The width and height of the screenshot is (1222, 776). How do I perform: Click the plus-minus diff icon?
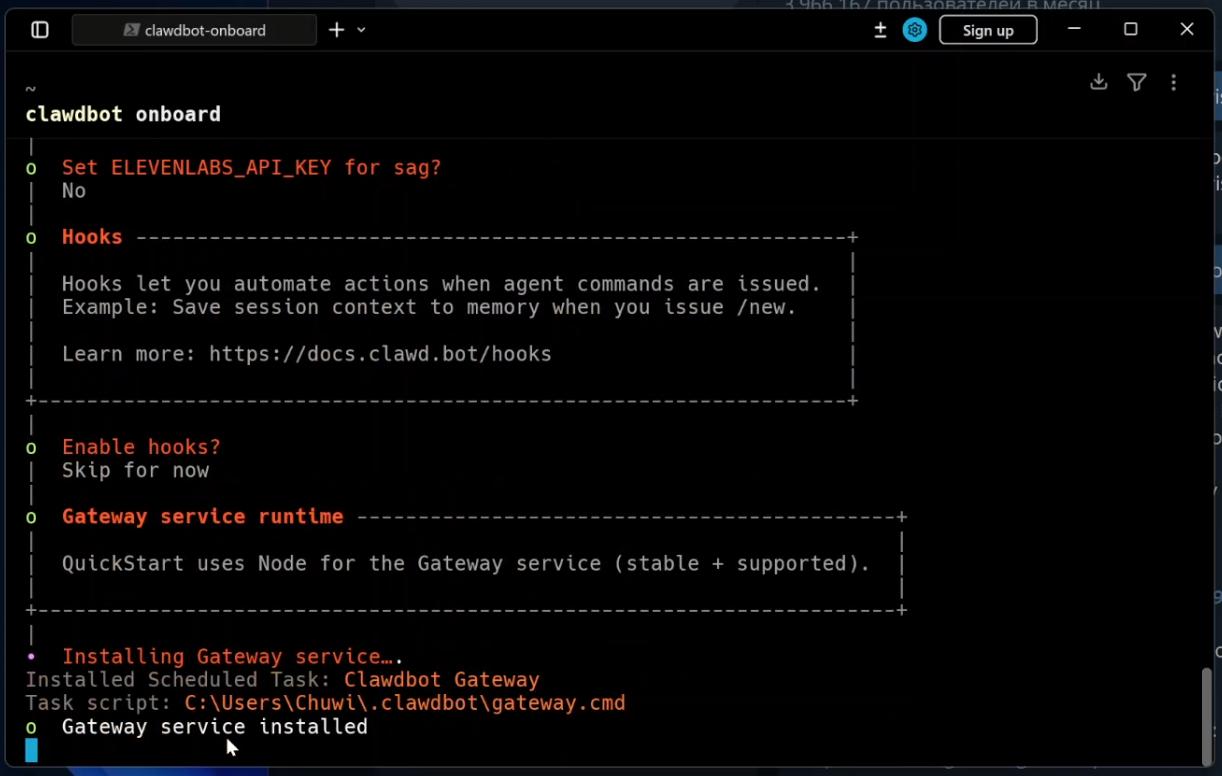click(880, 30)
